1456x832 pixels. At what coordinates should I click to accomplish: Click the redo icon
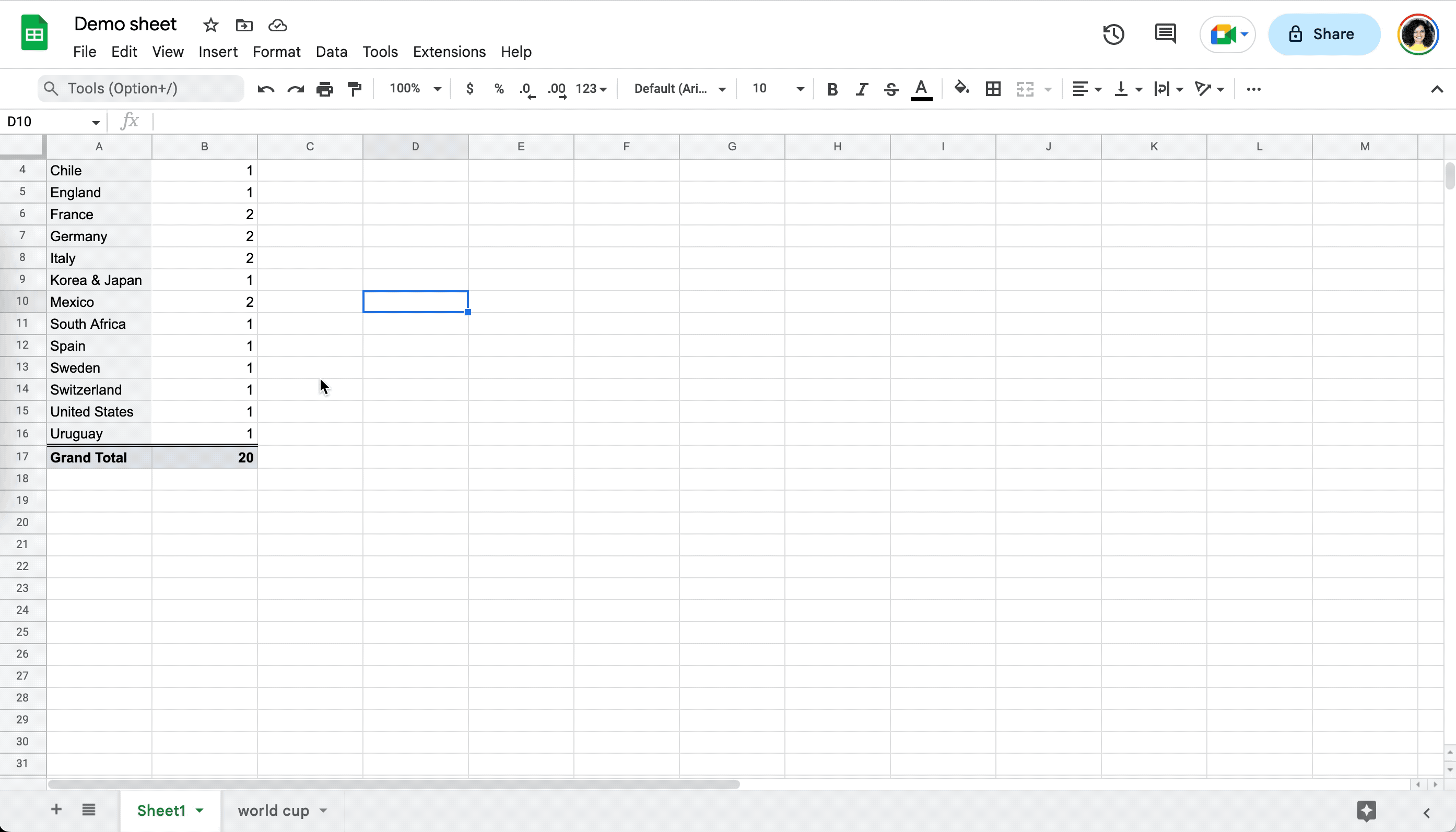coord(295,88)
